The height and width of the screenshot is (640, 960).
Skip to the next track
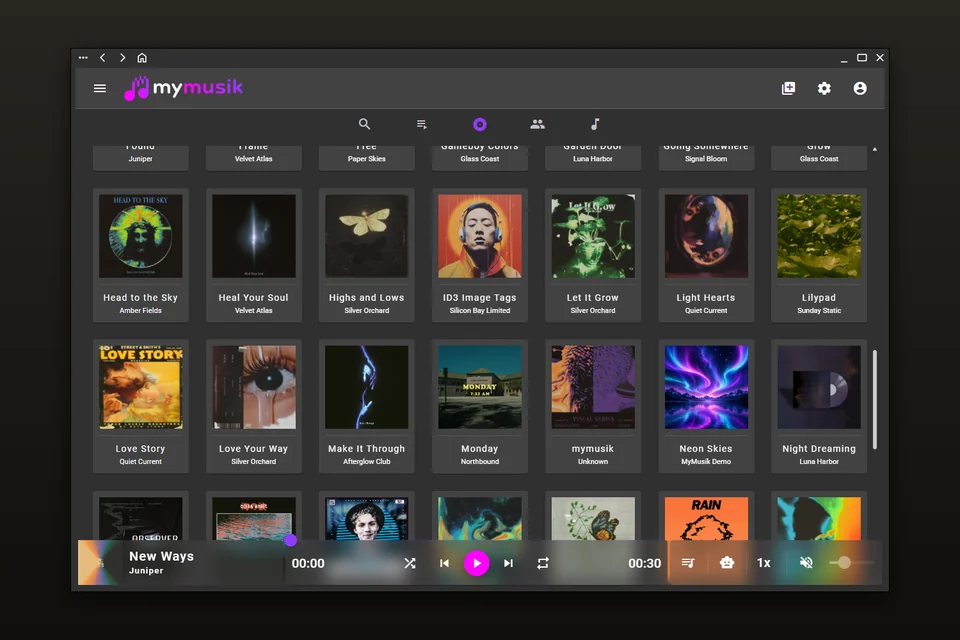point(508,563)
